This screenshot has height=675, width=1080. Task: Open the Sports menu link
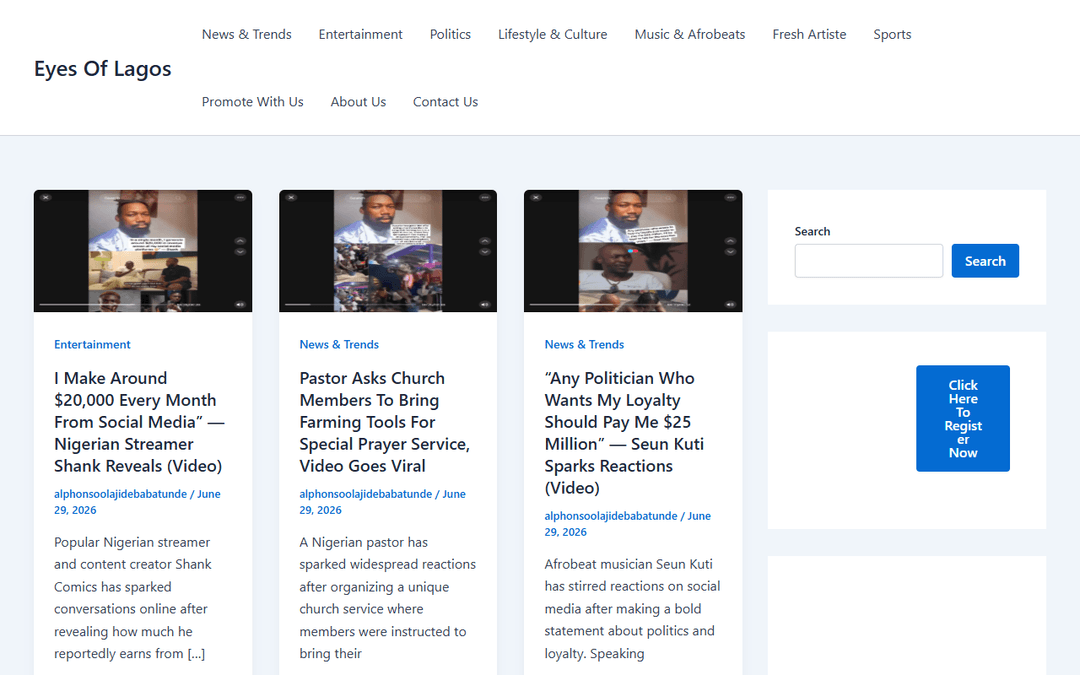pos(892,34)
